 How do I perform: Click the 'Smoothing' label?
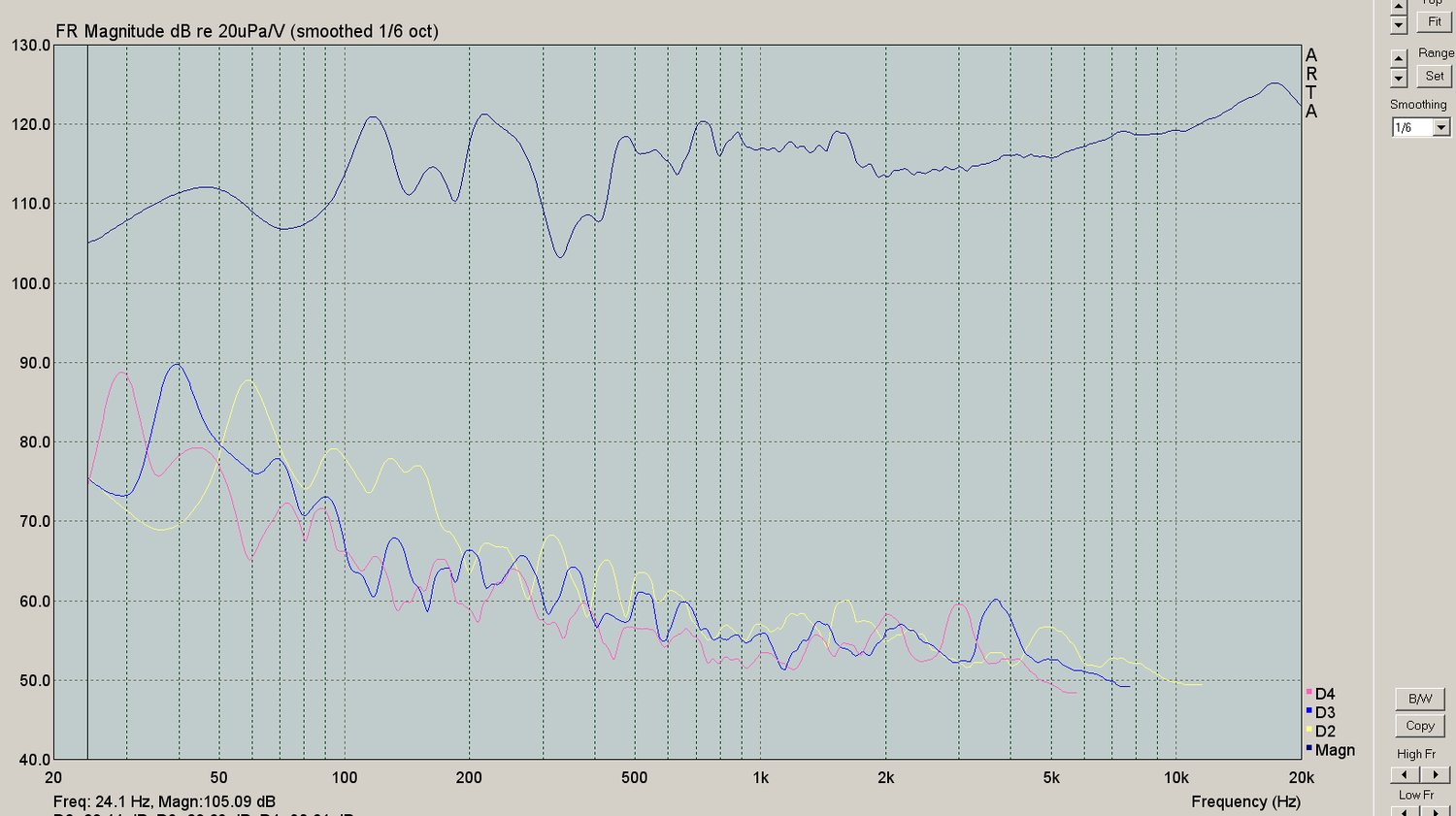pyautogui.click(x=1418, y=104)
